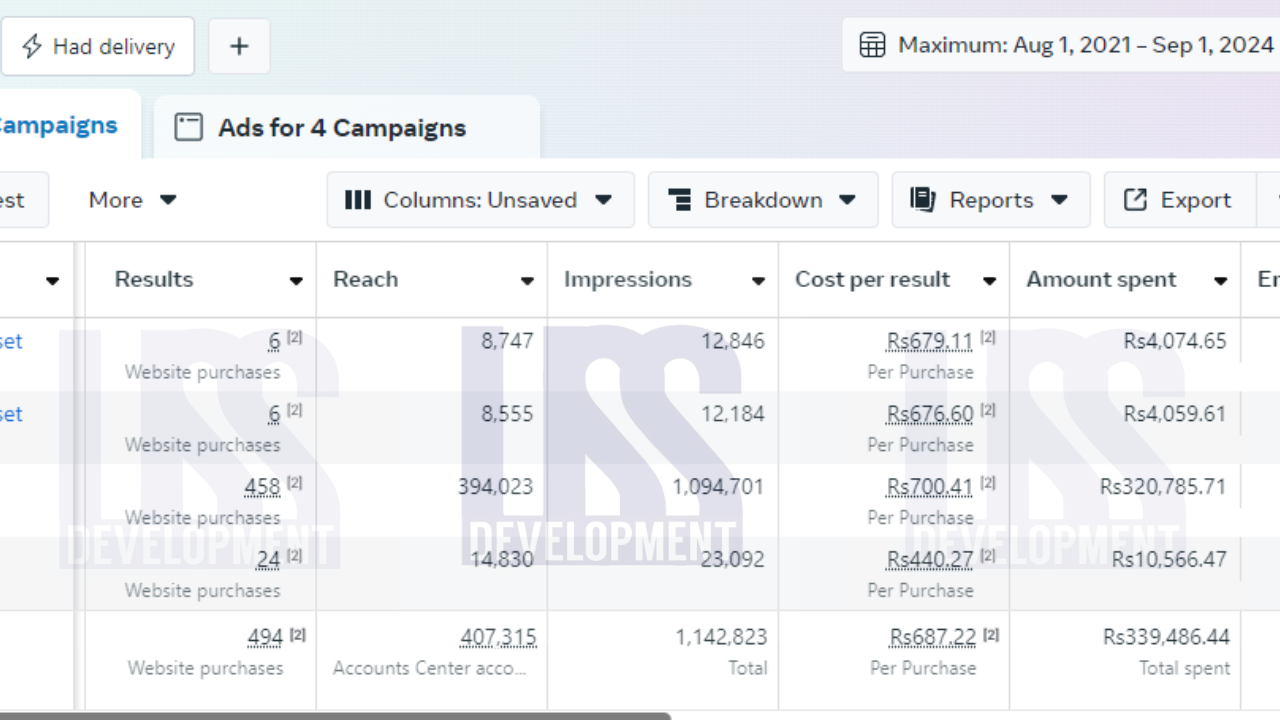Screen dimensions: 1280x720
Task: Click the Export button
Action: coord(1180,200)
